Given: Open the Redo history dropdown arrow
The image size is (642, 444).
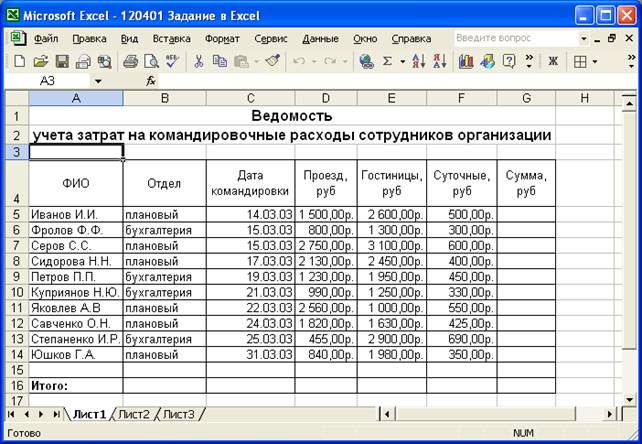Looking at the screenshot, I should (x=345, y=62).
